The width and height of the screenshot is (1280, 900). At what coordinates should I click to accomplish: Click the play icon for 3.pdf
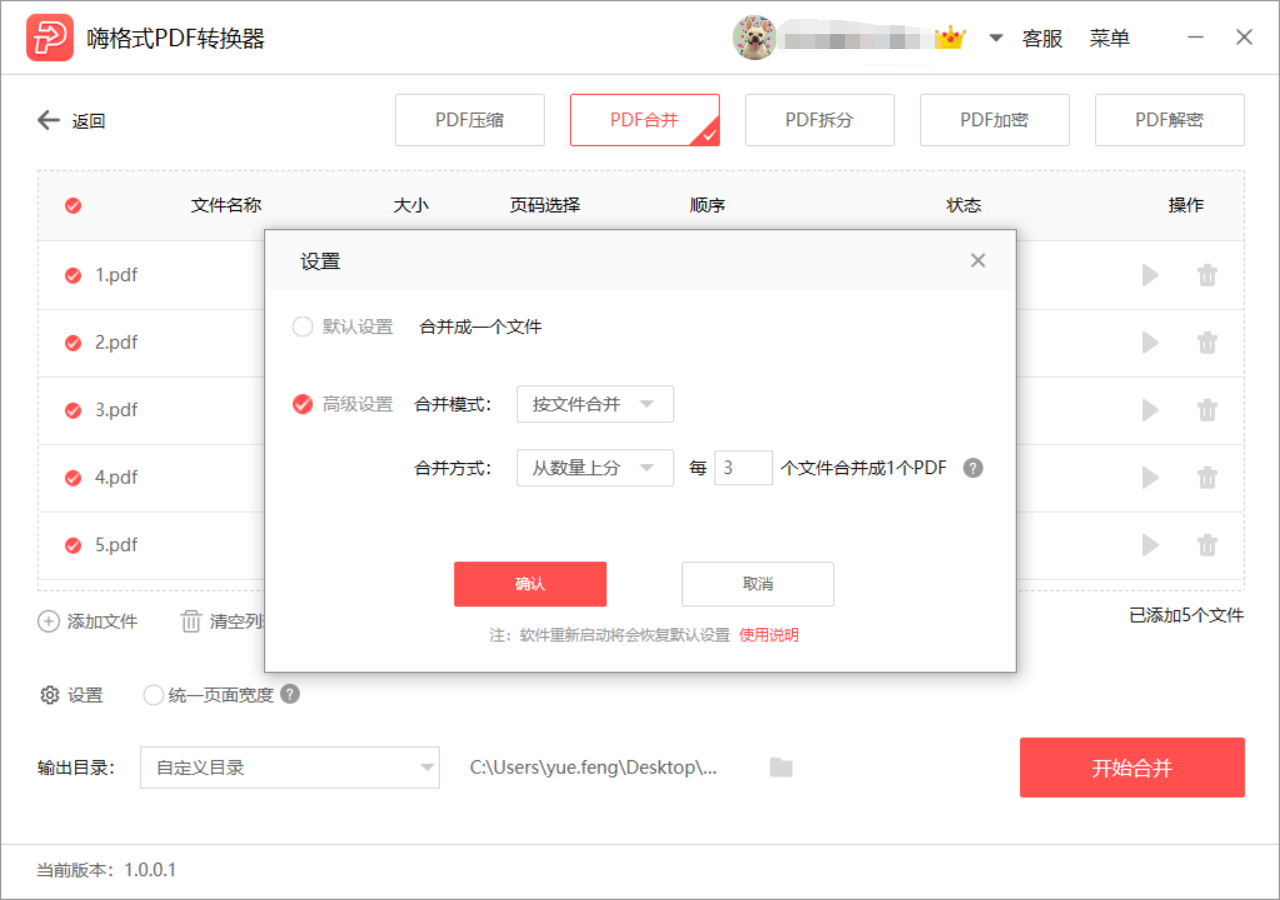coord(1151,410)
